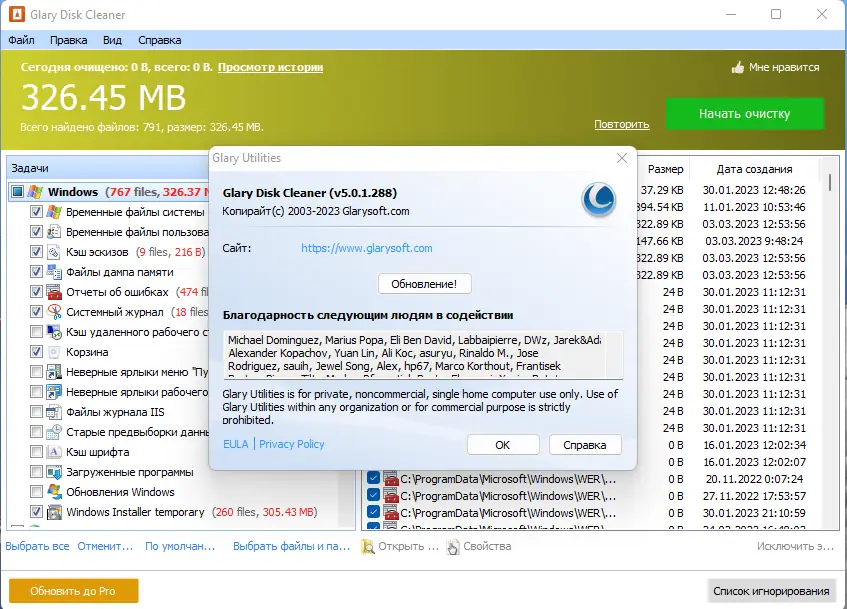Click the Кэш эскизов thumbnail icon
This screenshot has height=609, width=847.
[54, 252]
